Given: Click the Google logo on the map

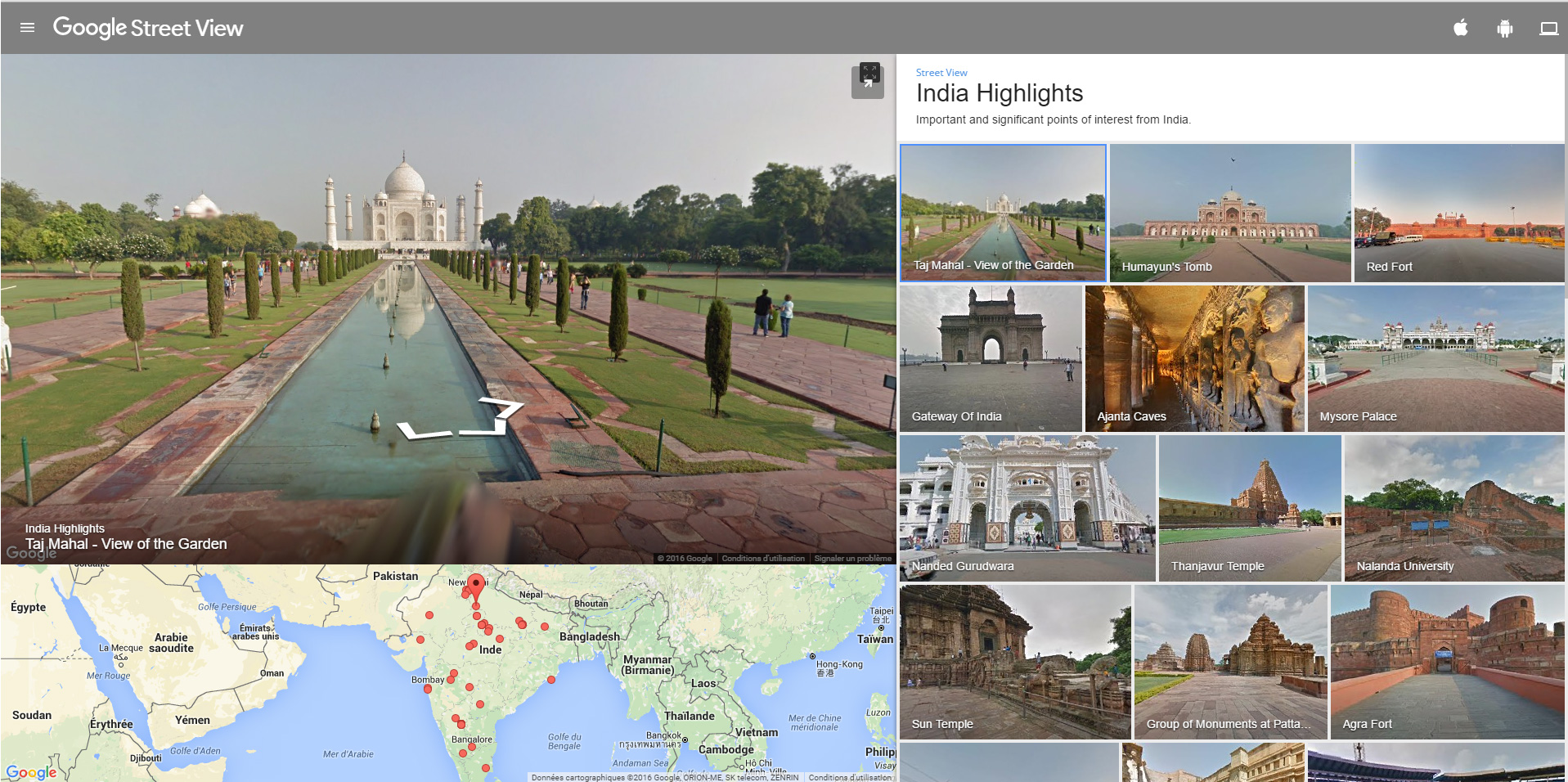Looking at the screenshot, I should coord(31,772).
